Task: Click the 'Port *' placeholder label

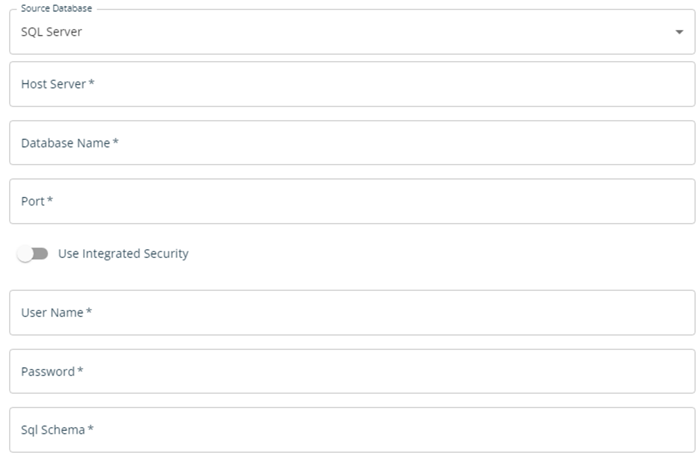Action: (x=37, y=201)
